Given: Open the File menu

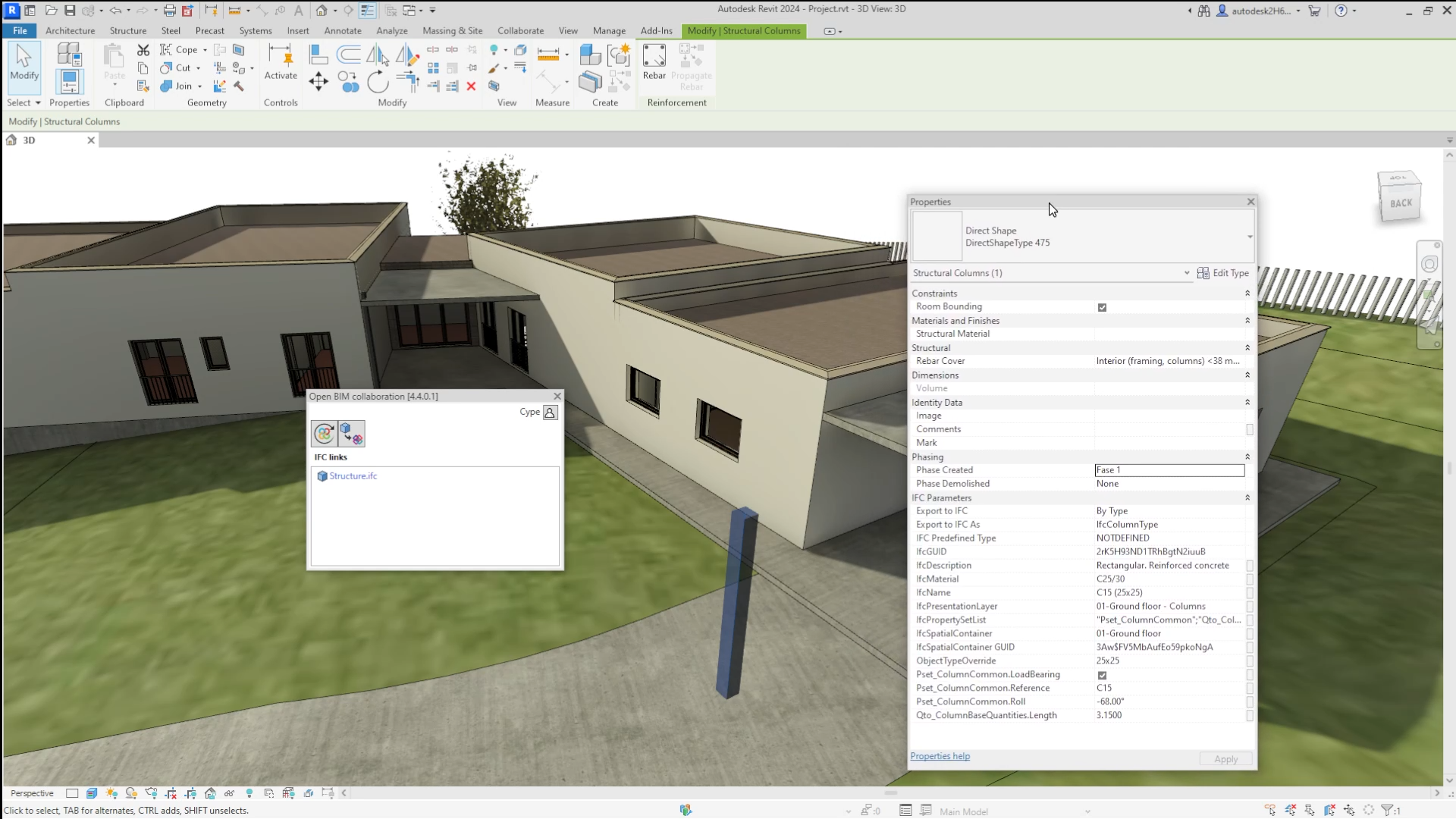Looking at the screenshot, I should (x=20, y=31).
